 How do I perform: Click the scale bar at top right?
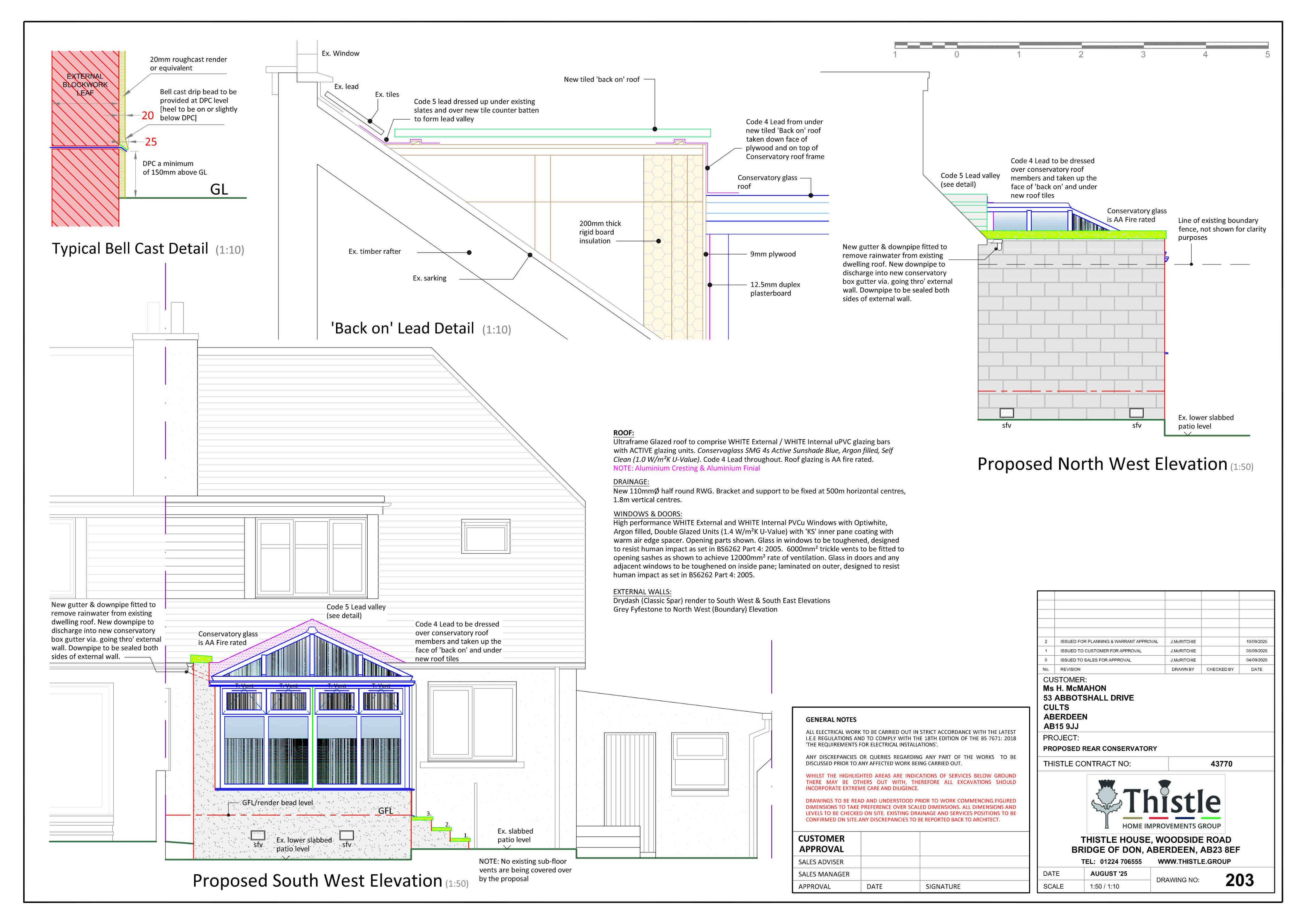1081,45
